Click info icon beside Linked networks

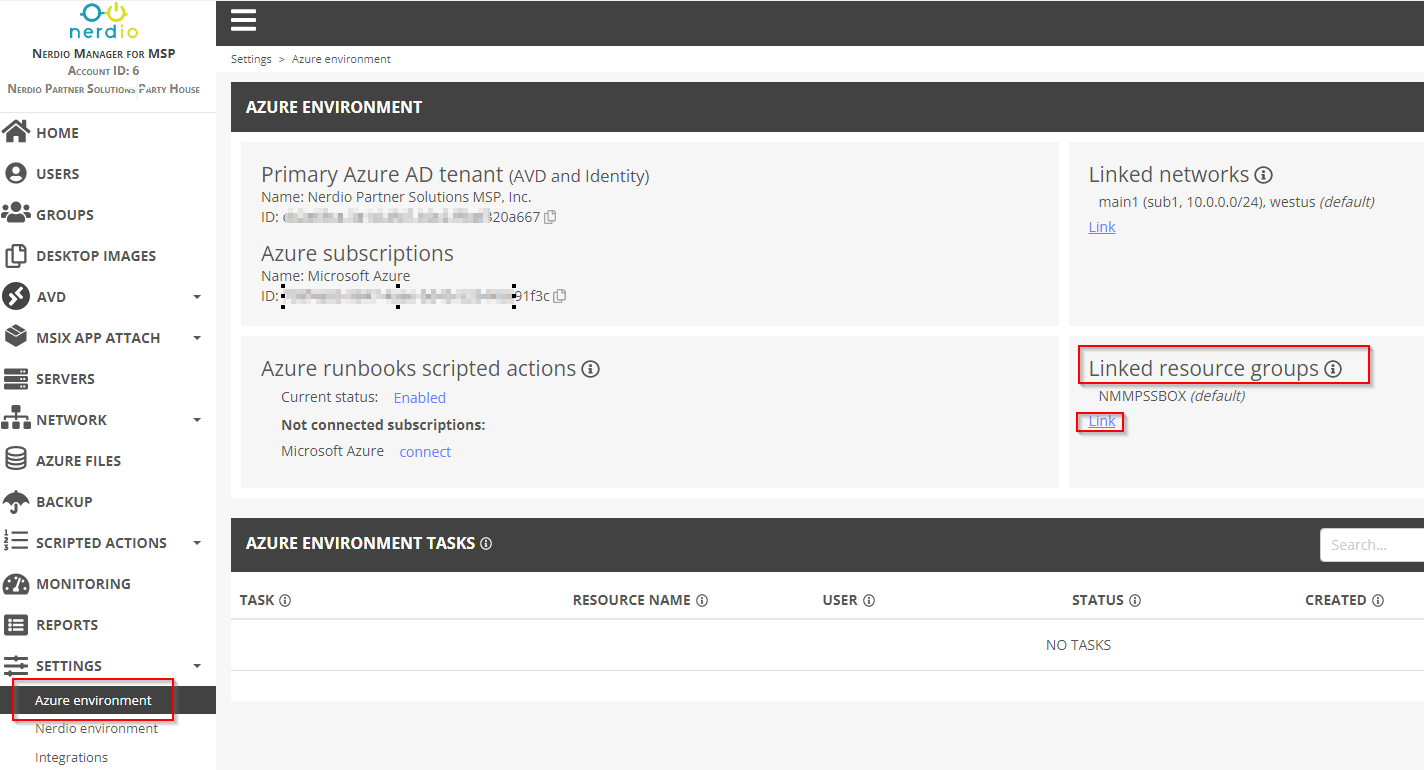pyautogui.click(x=1263, y=175)
